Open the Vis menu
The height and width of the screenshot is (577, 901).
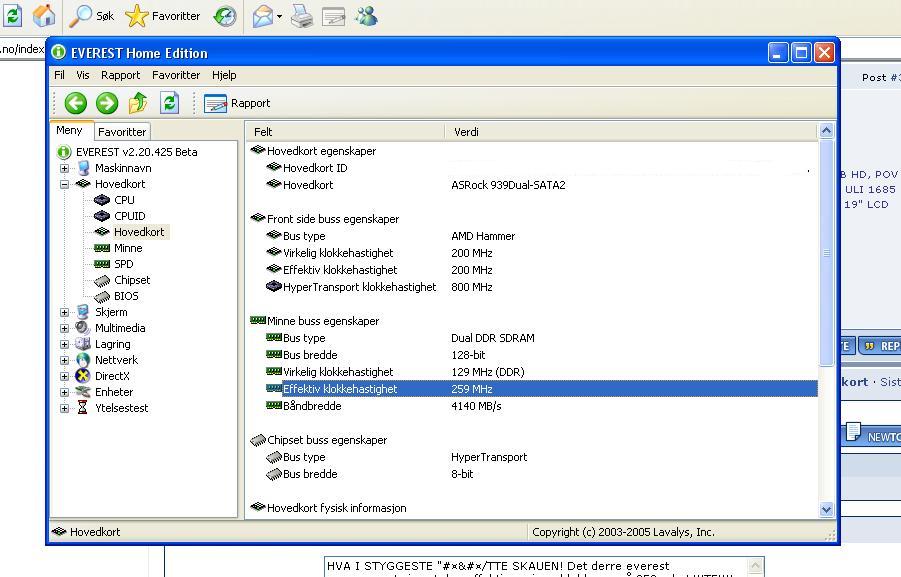click(x=83, y=75)
